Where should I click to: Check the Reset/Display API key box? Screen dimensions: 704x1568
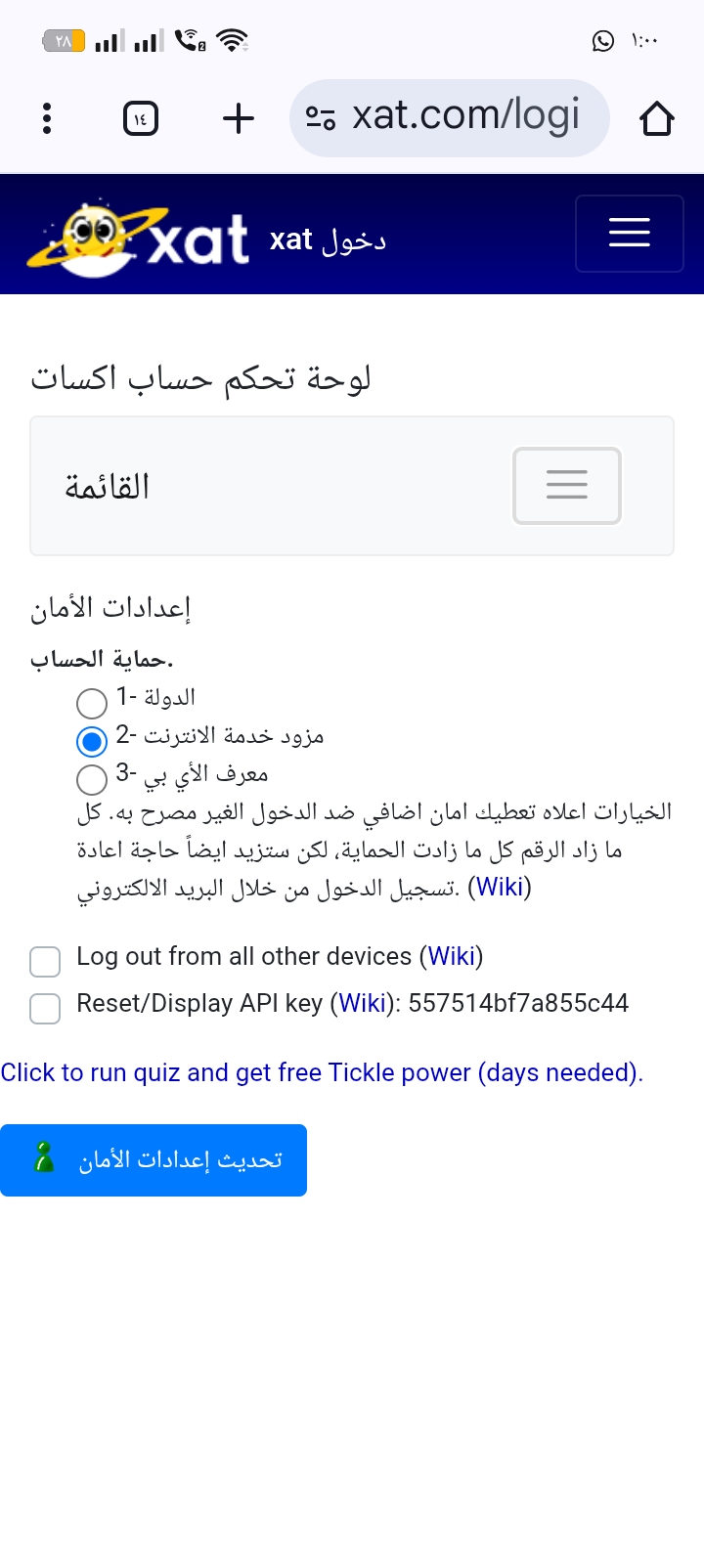[x=45, y=1008]
